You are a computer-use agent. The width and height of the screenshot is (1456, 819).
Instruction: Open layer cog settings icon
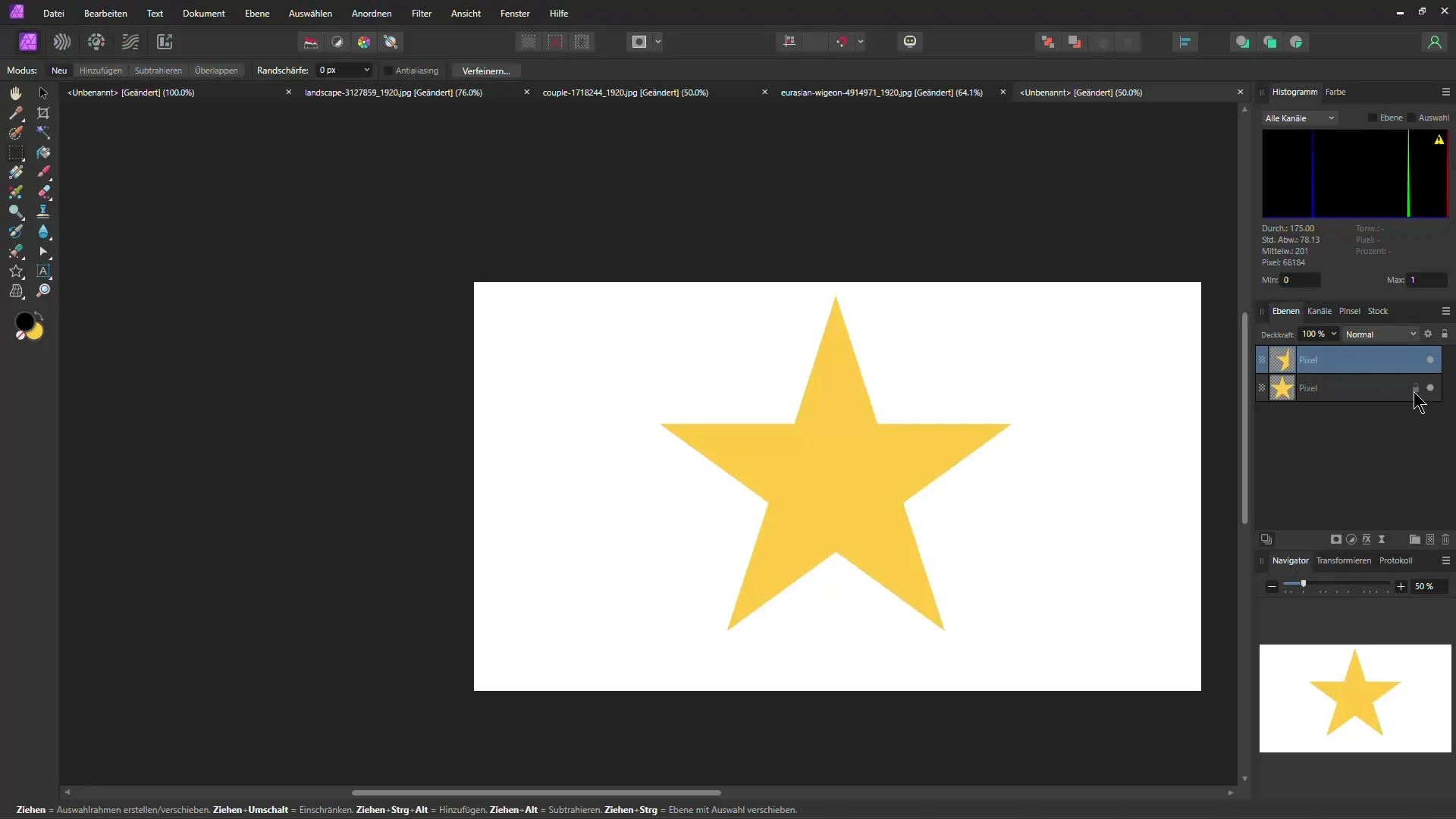coord(1428,334)
